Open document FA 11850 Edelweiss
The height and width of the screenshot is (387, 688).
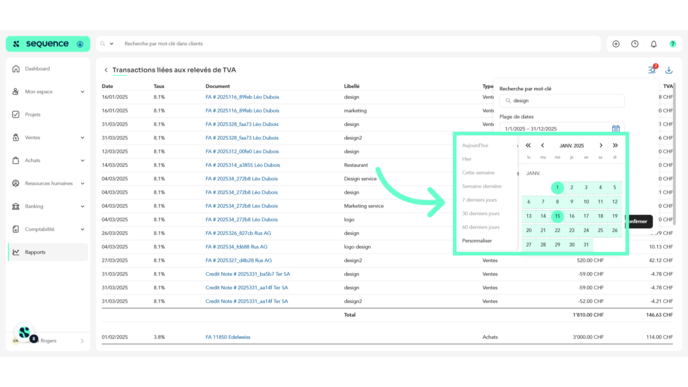pos(228,337)
